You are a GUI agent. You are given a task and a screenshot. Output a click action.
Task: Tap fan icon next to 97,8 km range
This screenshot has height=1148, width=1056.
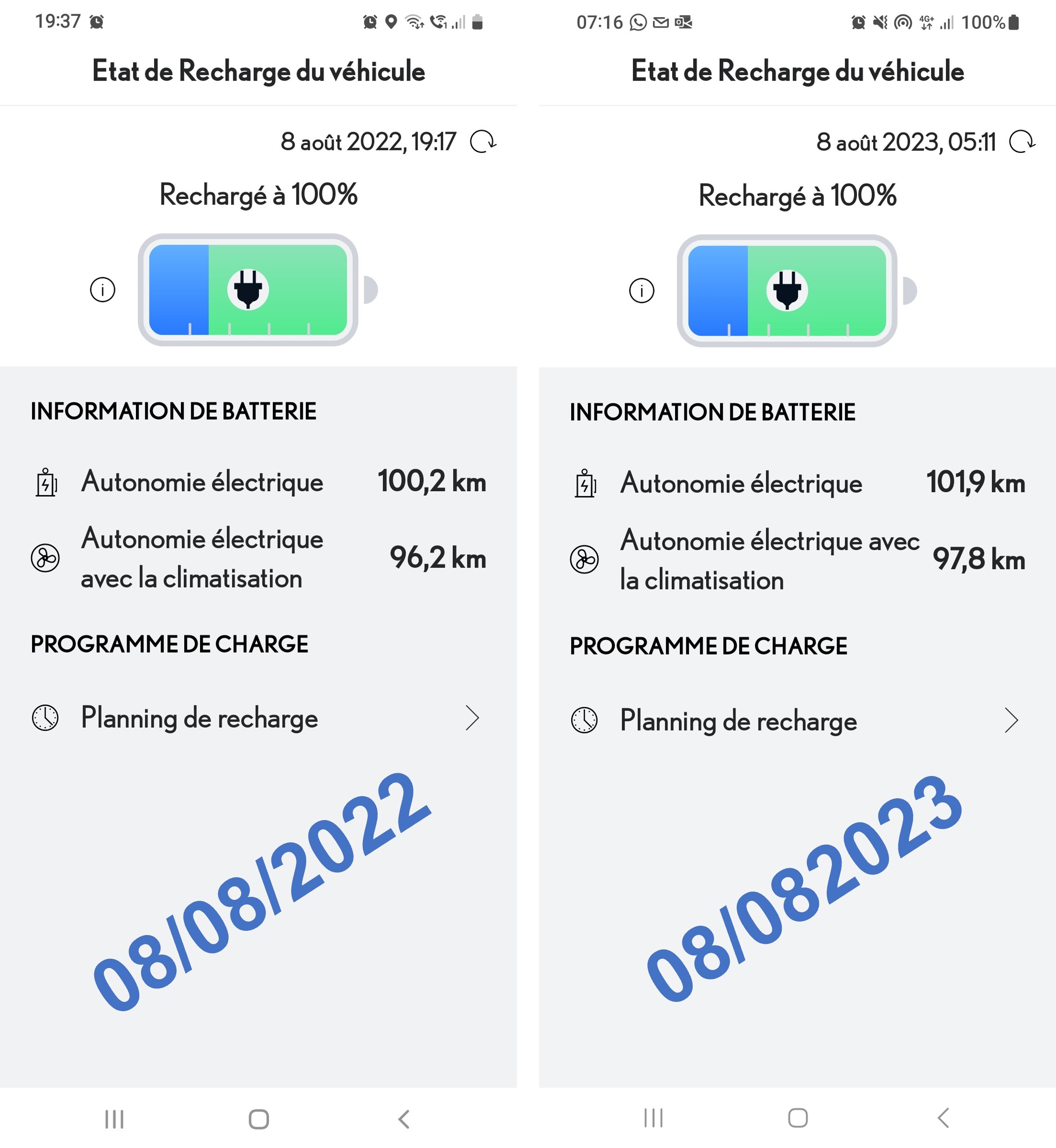pyautogui.click(x=584, y=560)
